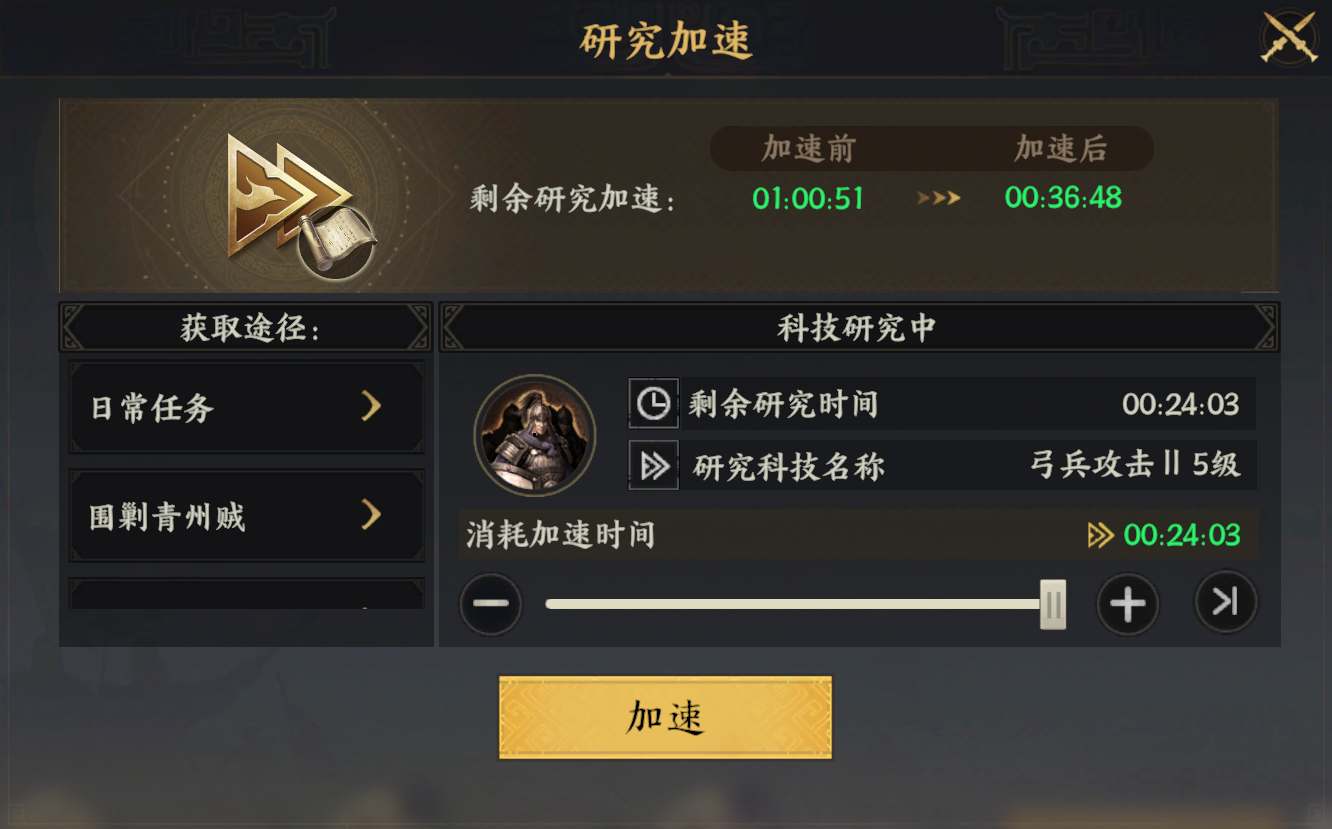Screen dimensions: 1332x829
Task: Click the small gold arrows before 00:24:03
Action: click(1100, 536)
